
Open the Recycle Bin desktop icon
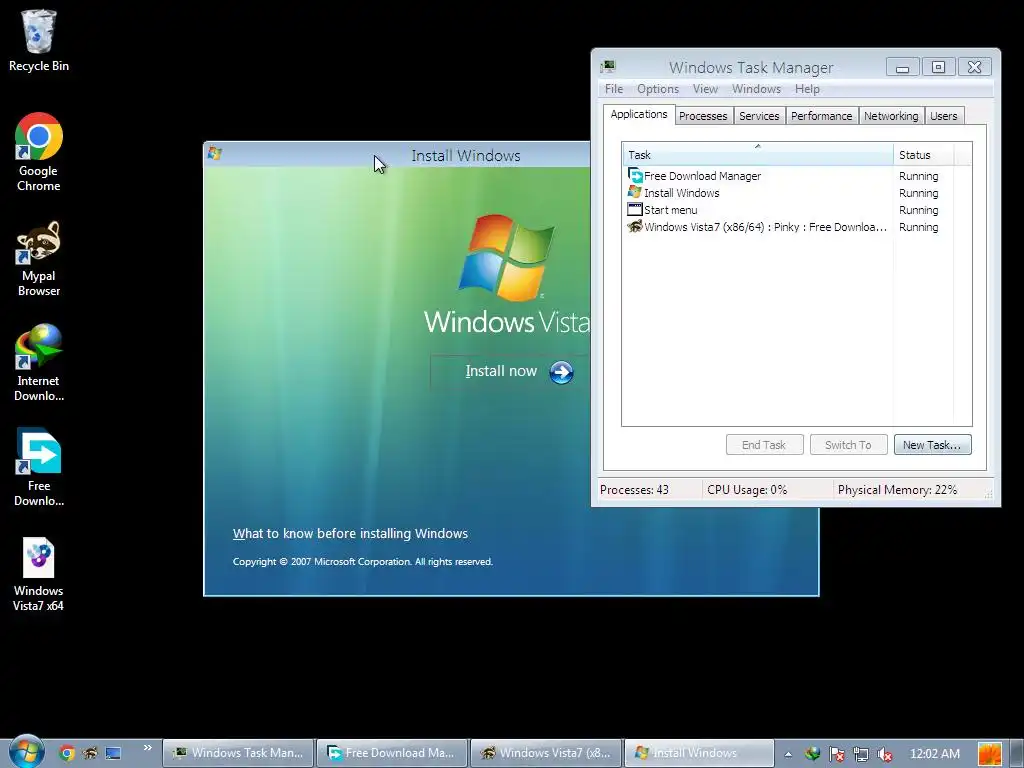pos(39,40)
